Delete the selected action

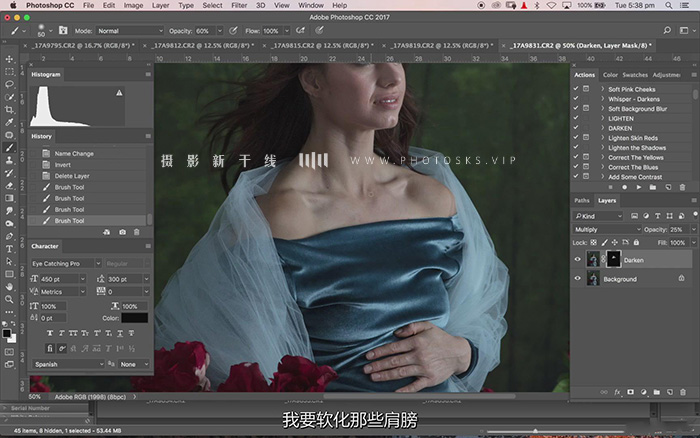[x=682, y=187]
